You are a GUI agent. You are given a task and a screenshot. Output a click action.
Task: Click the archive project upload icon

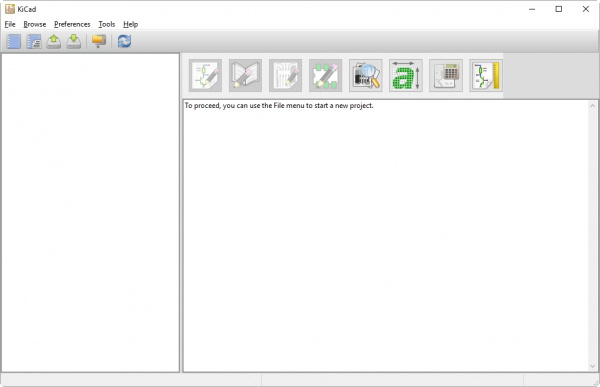[54, 41]
